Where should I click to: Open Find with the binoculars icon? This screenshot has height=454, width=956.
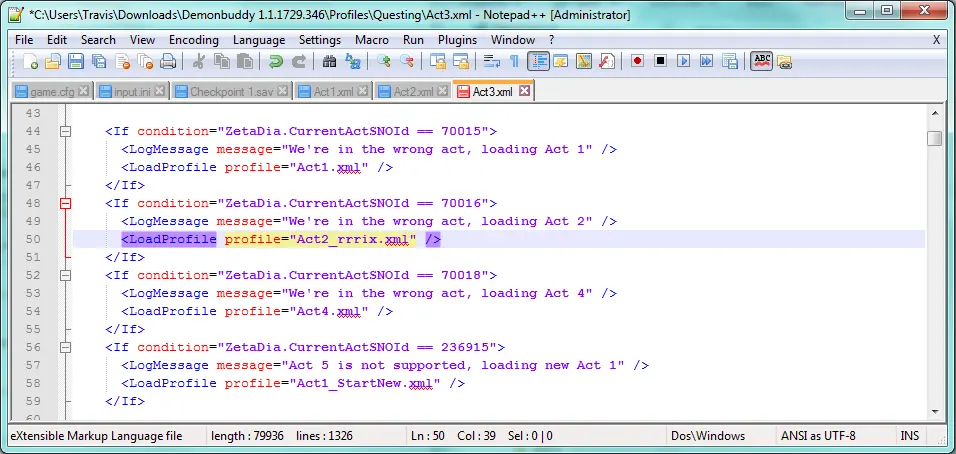[330, 61]
